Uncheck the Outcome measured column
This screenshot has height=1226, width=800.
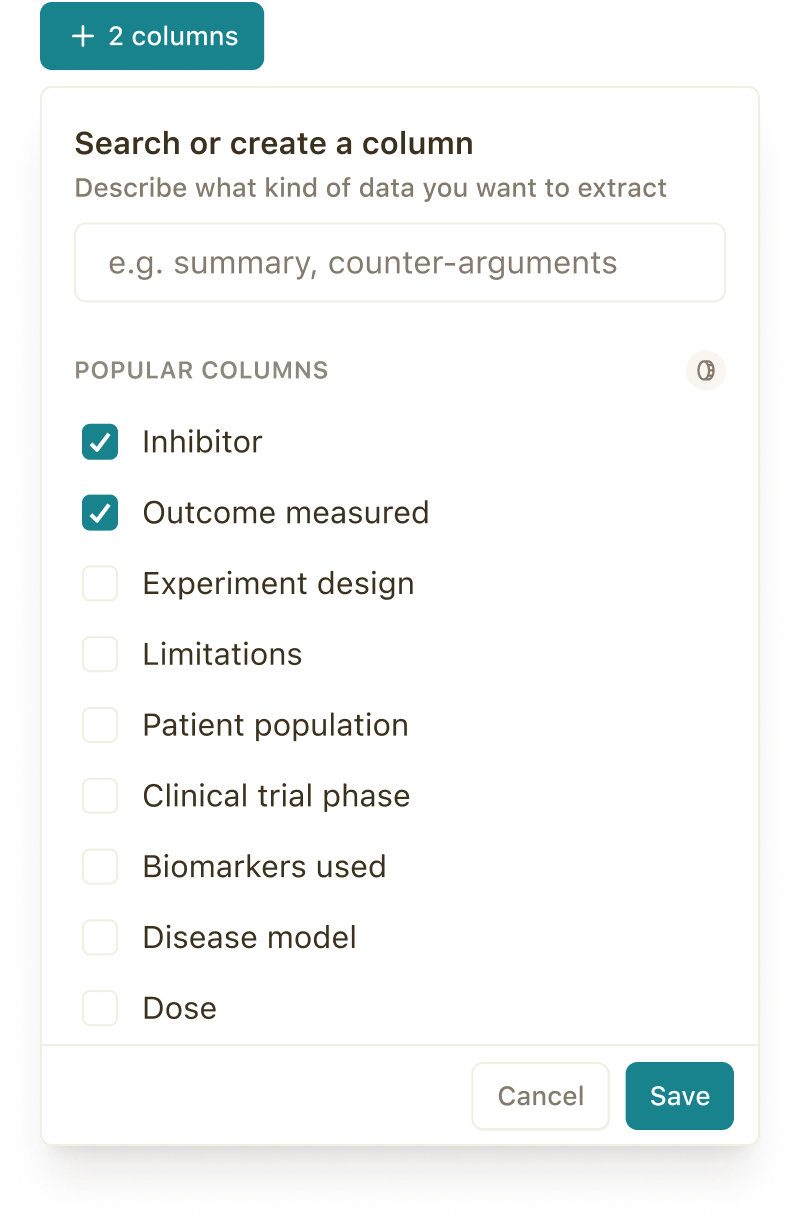(x=100, y=512)
